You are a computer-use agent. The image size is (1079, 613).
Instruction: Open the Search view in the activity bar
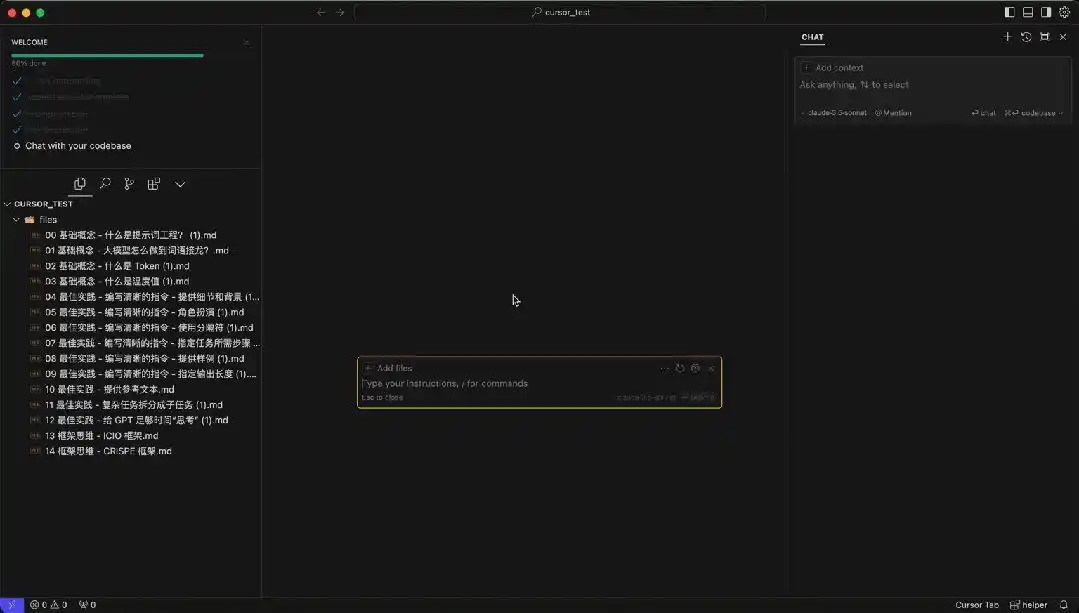[107, 184]
